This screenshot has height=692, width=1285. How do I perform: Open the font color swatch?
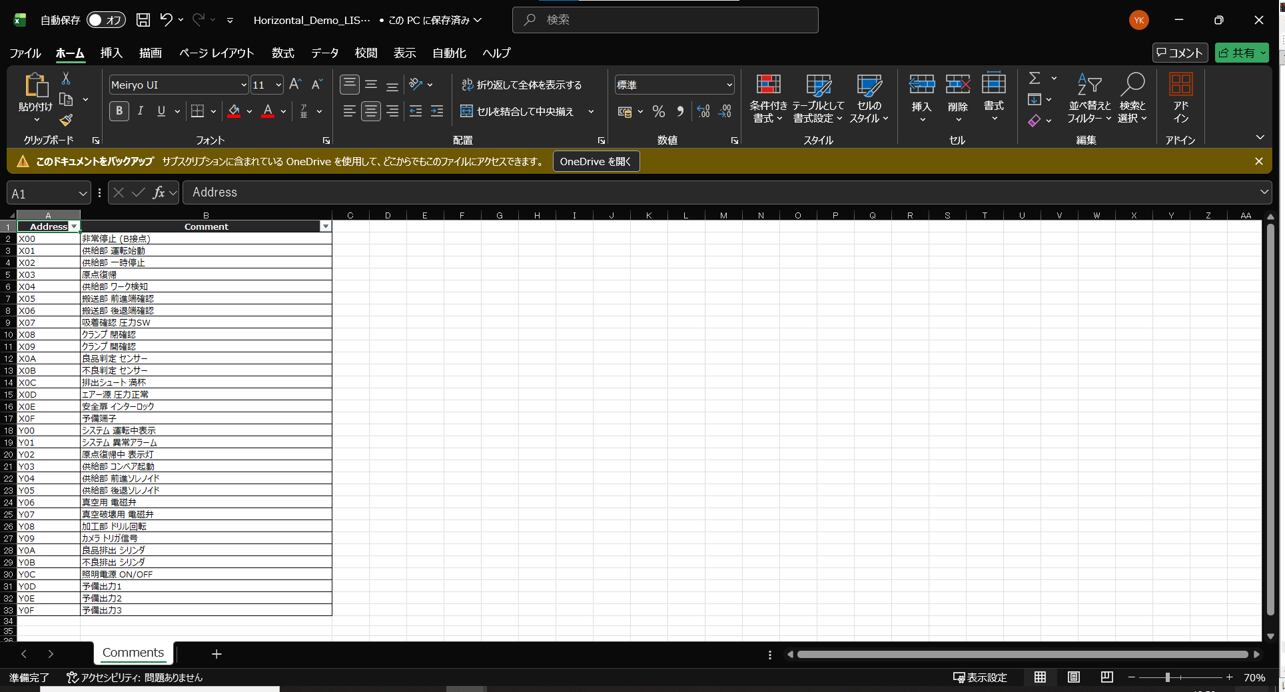[268, 111]
